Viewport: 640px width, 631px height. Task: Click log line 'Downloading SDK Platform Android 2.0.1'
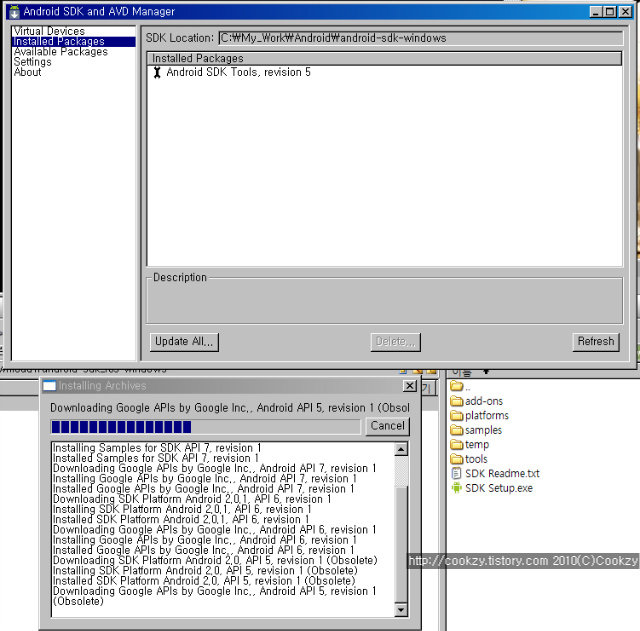(x=192, y=499)
